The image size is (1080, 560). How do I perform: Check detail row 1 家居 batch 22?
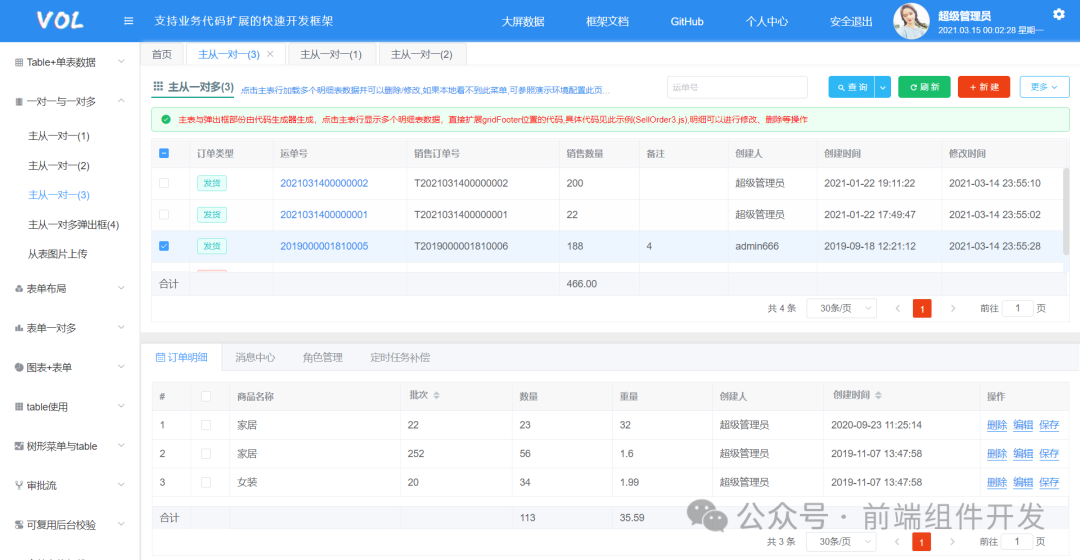click(x=206, y=425)
